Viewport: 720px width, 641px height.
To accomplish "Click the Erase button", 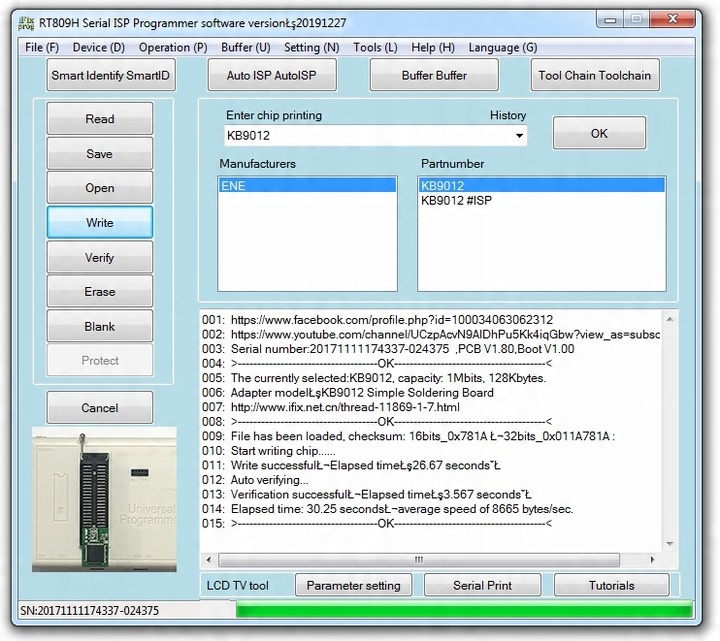I will point(100,291).
